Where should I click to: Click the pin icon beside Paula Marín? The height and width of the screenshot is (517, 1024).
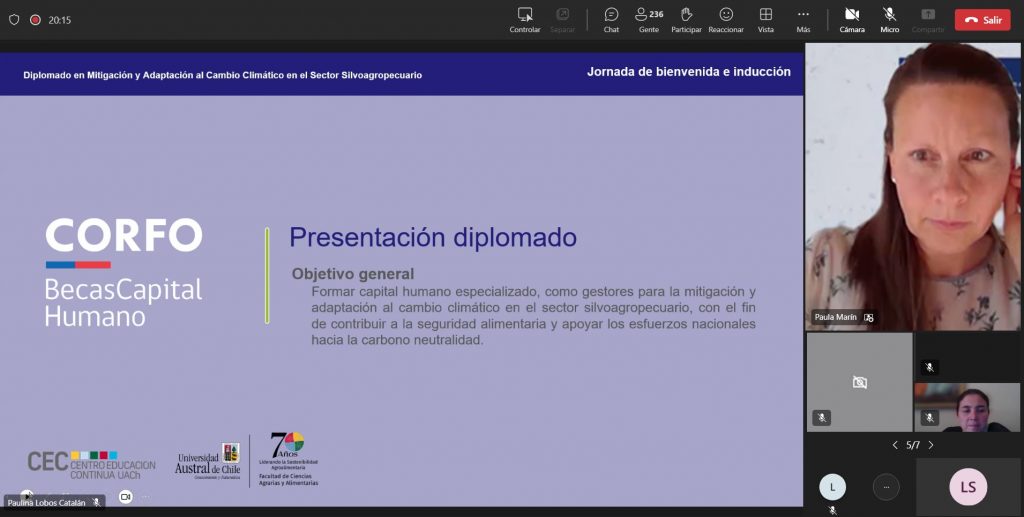tap(869, 317)
